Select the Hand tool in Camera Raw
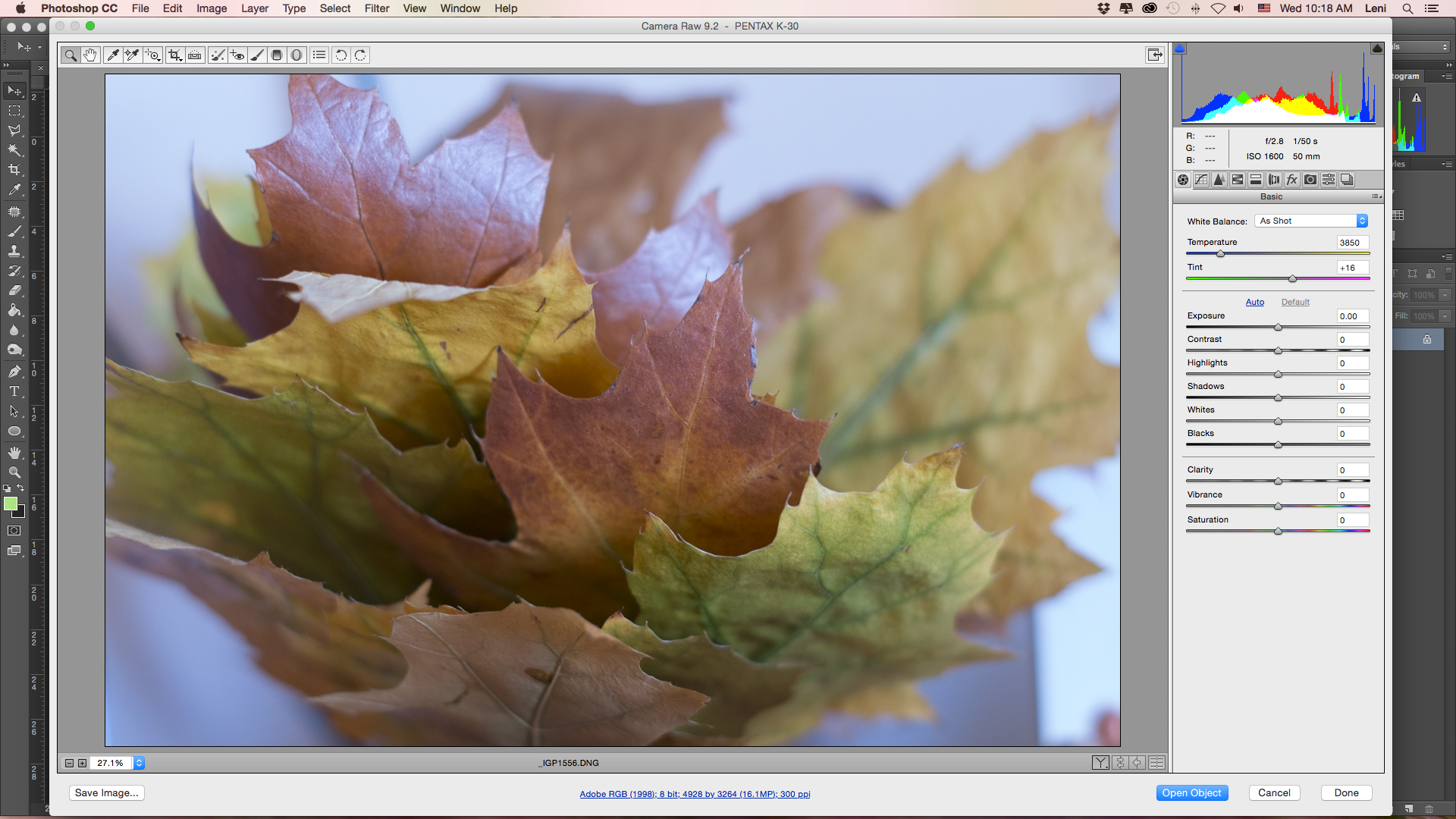Image resolution: width=1456 pixels, height=819 pixels. pos(90,55)
